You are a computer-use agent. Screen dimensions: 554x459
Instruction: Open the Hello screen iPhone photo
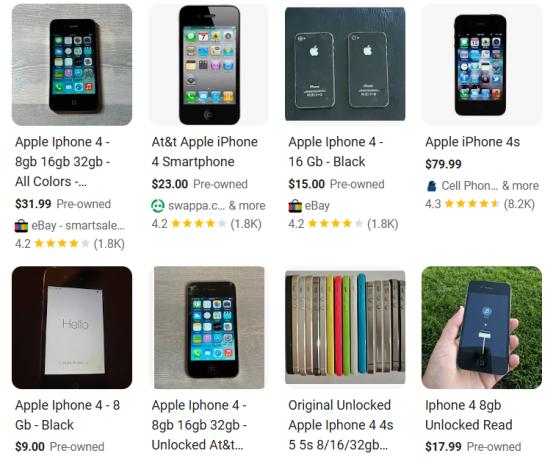72,328
